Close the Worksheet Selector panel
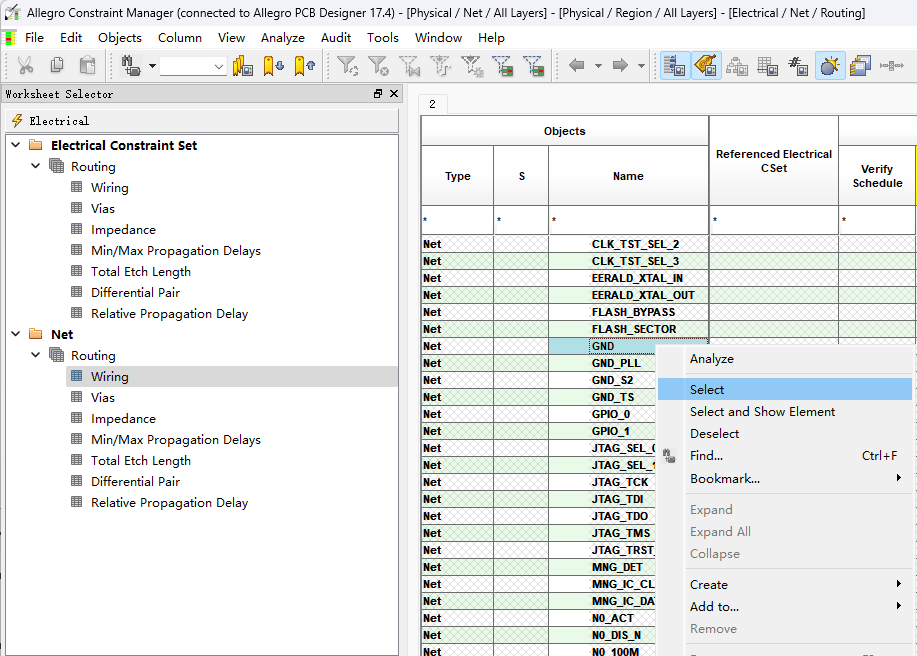Image resolution: width=917 pixels, height=656 pixels. [394, 94]
